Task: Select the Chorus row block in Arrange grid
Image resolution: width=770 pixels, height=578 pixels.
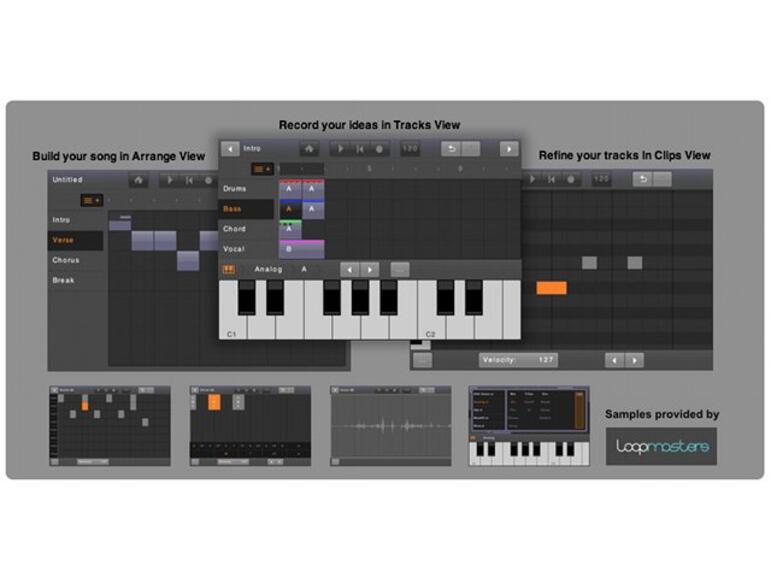Action: (188, 261)
